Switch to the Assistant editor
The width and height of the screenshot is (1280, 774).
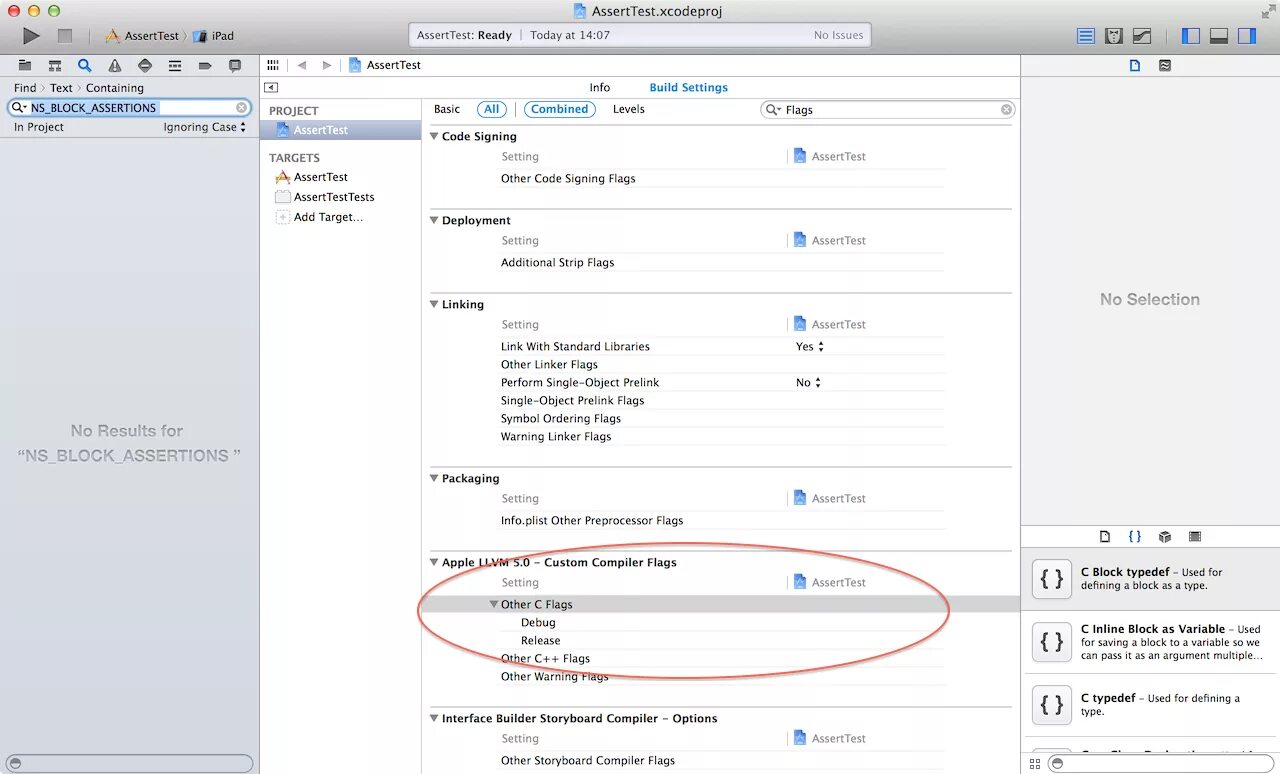tap(1114, 36)
